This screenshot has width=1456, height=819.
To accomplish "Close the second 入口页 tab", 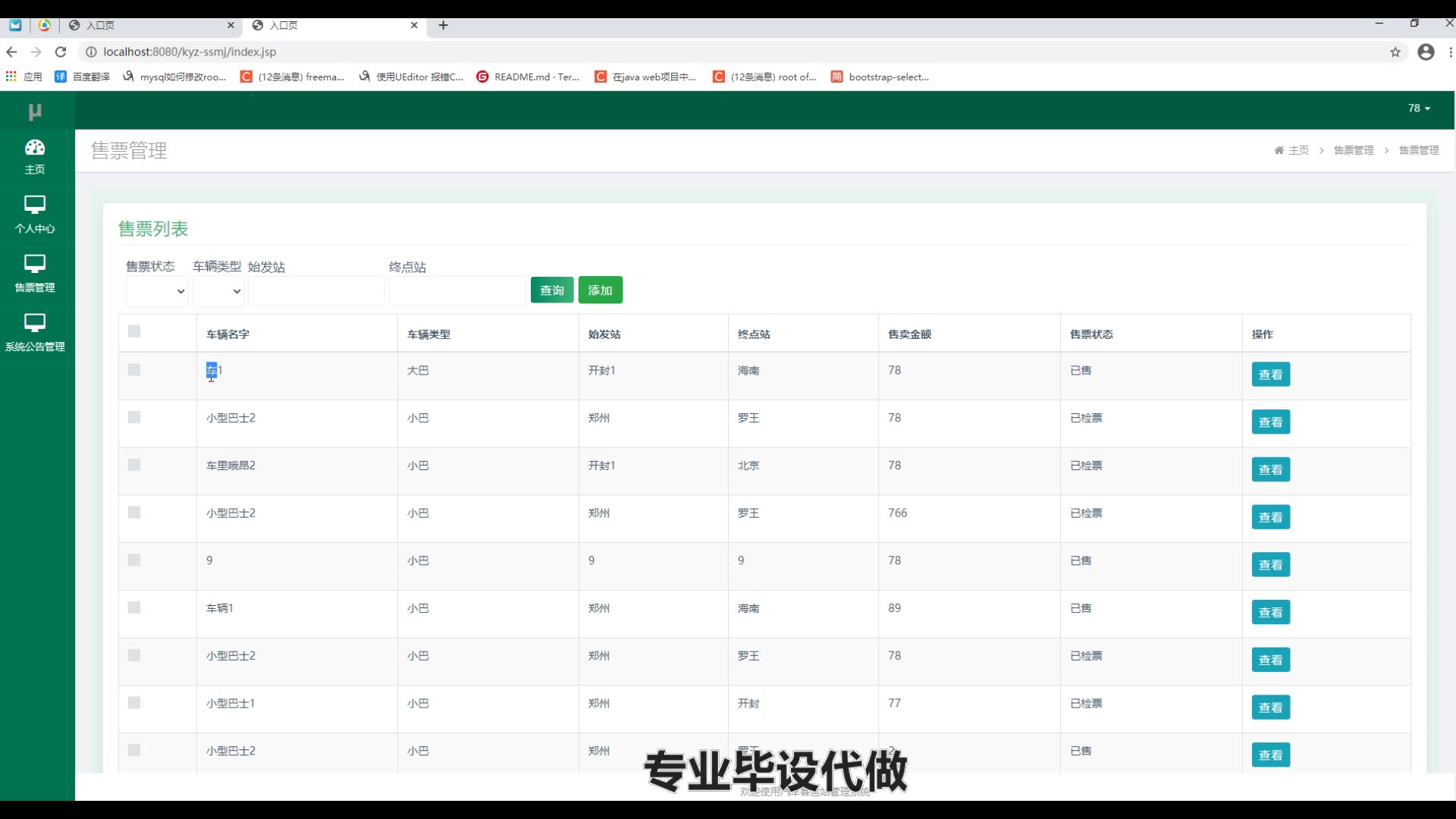I will tap(414, 25).
